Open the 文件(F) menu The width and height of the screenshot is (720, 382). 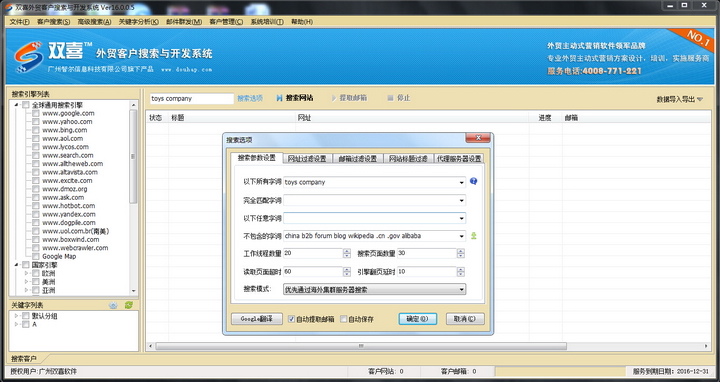[19, 22]
